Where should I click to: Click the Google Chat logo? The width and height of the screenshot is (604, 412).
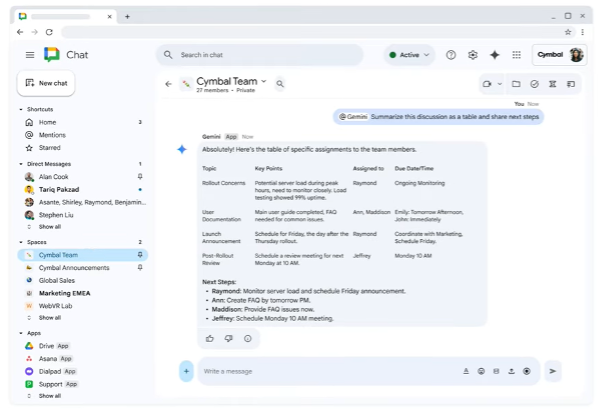tap(52, 55)
